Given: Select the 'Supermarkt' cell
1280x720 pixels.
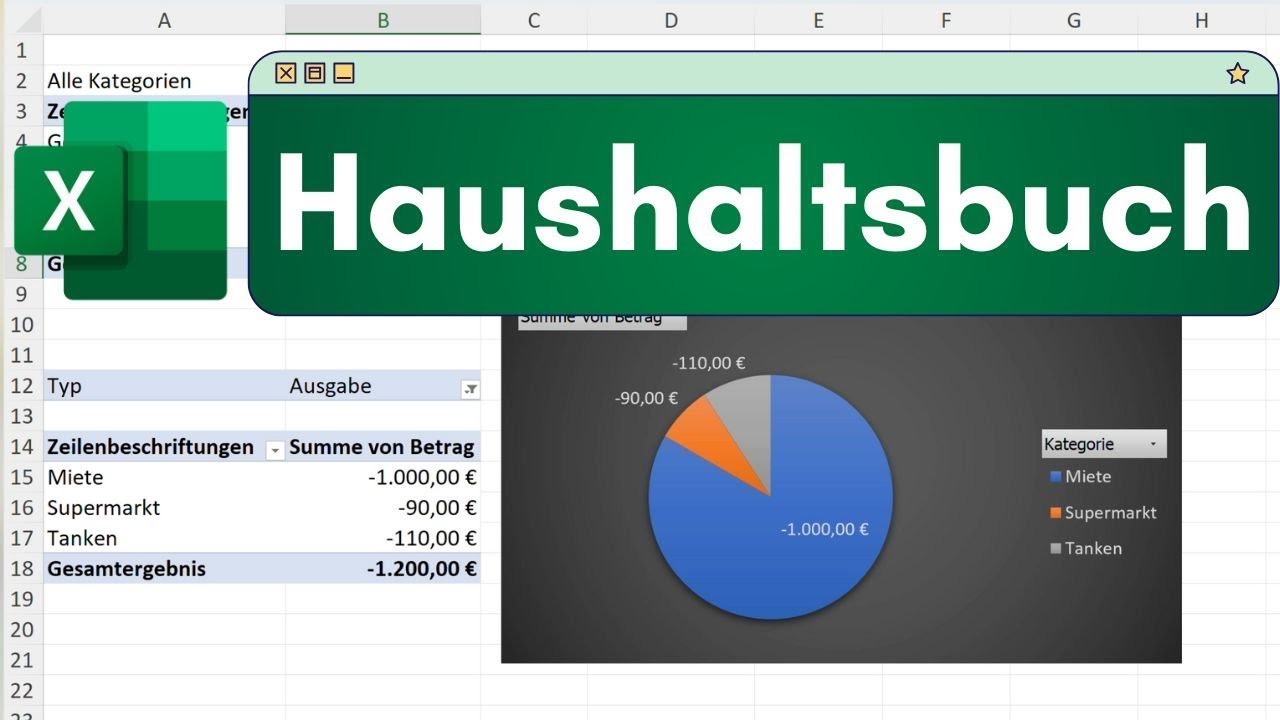Looking at the screenshot, I should [x=165, y=508].
